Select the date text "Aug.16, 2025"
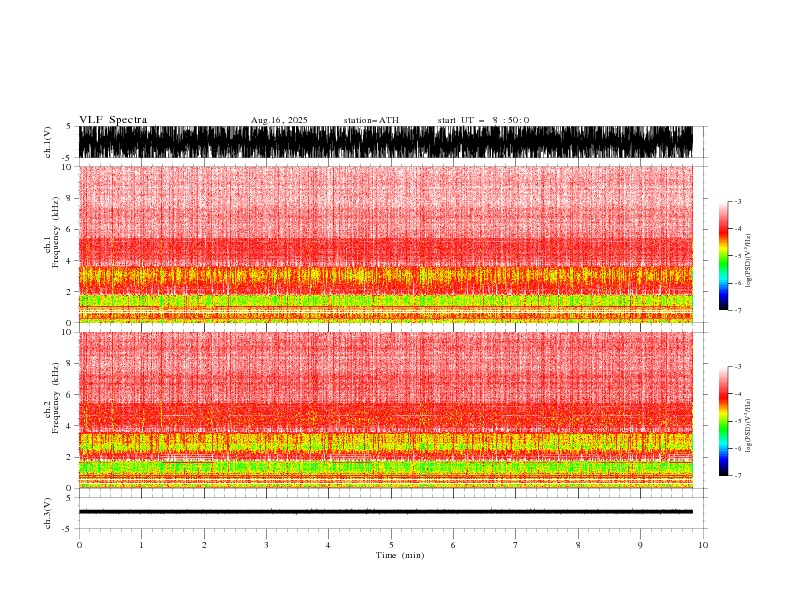792x612 pixels. [279, 120]
